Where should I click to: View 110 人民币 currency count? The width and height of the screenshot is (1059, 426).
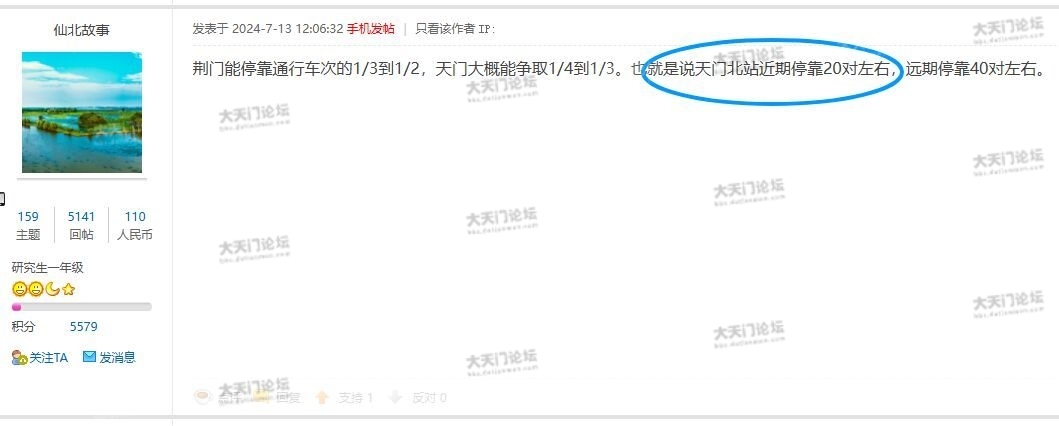(134, 225)
